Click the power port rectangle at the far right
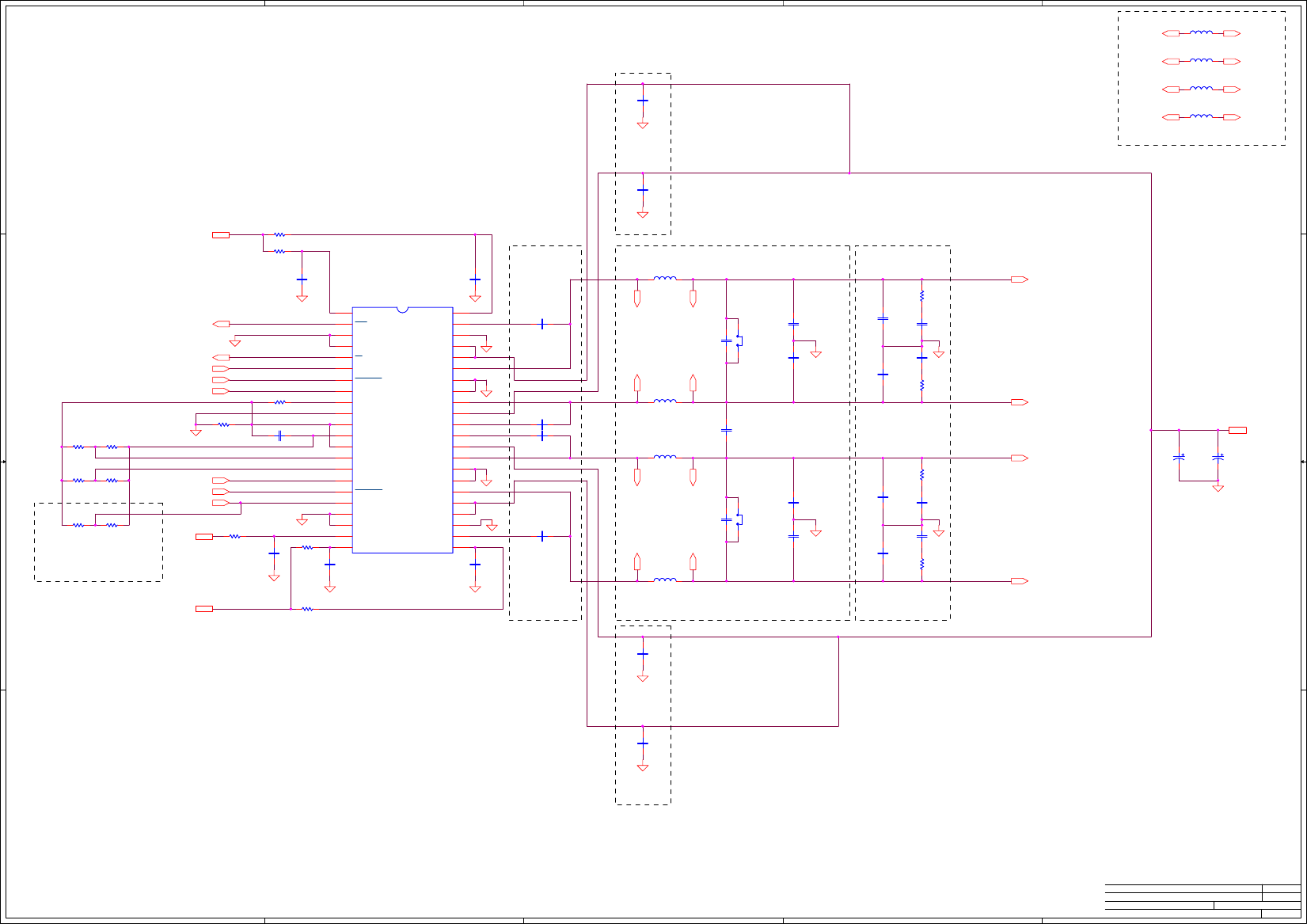 [x=1237, y=430]
